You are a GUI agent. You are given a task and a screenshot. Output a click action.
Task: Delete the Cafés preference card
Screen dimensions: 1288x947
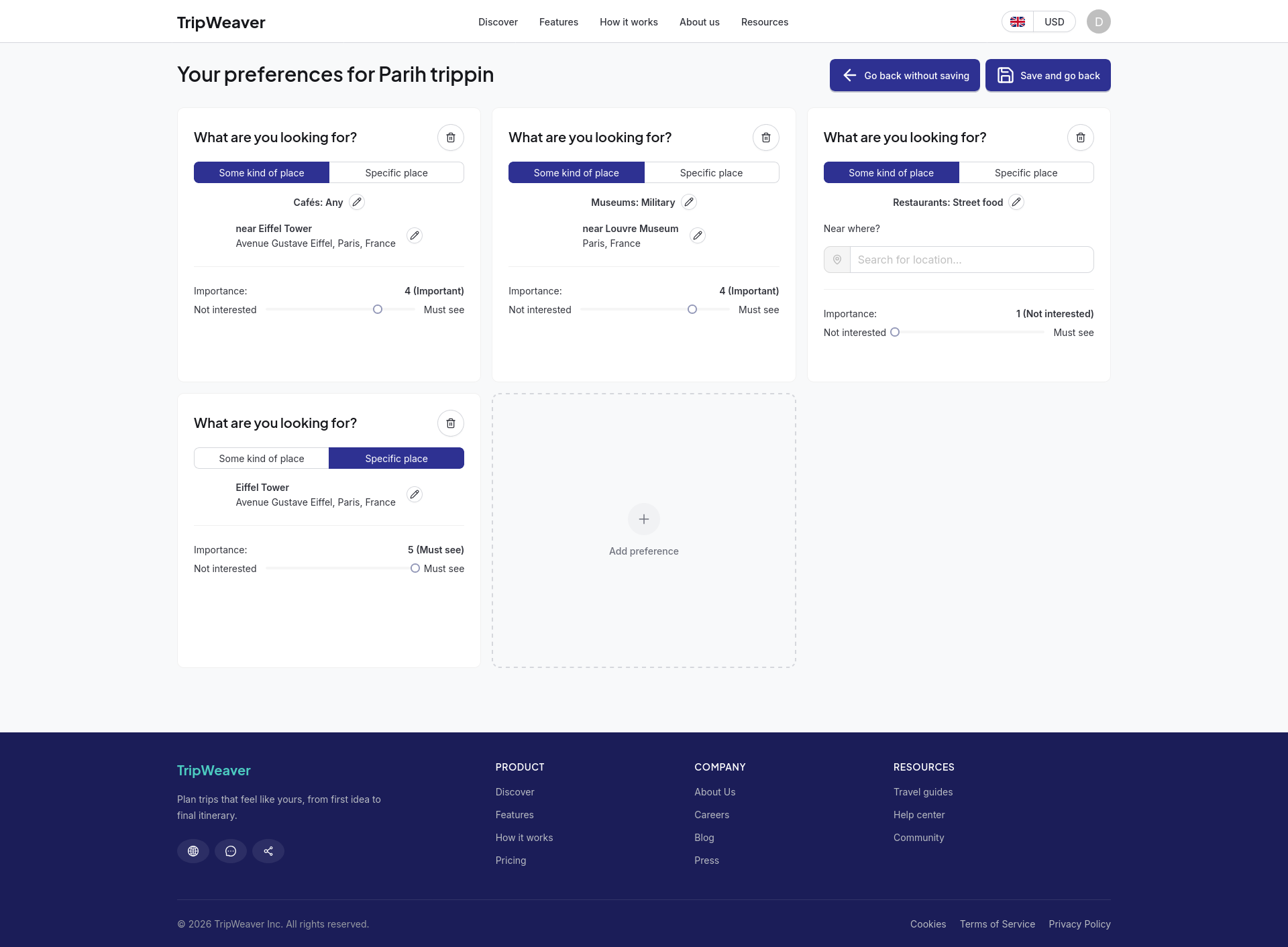tap(451, 137)
